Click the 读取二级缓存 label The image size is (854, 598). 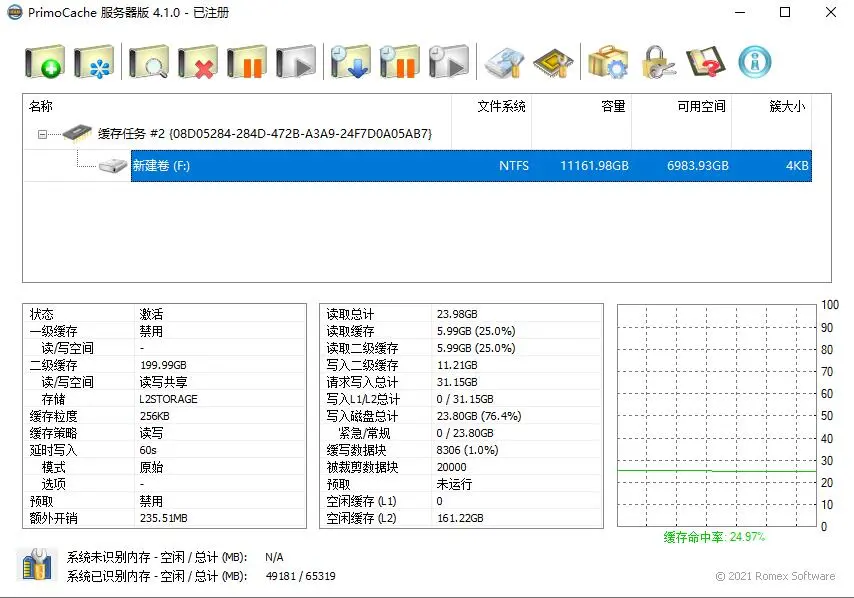pos(362,348)
